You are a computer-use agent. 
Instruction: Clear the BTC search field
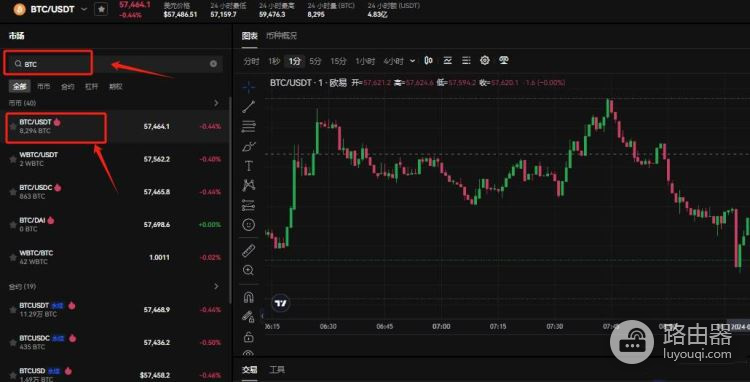(213, 64)
